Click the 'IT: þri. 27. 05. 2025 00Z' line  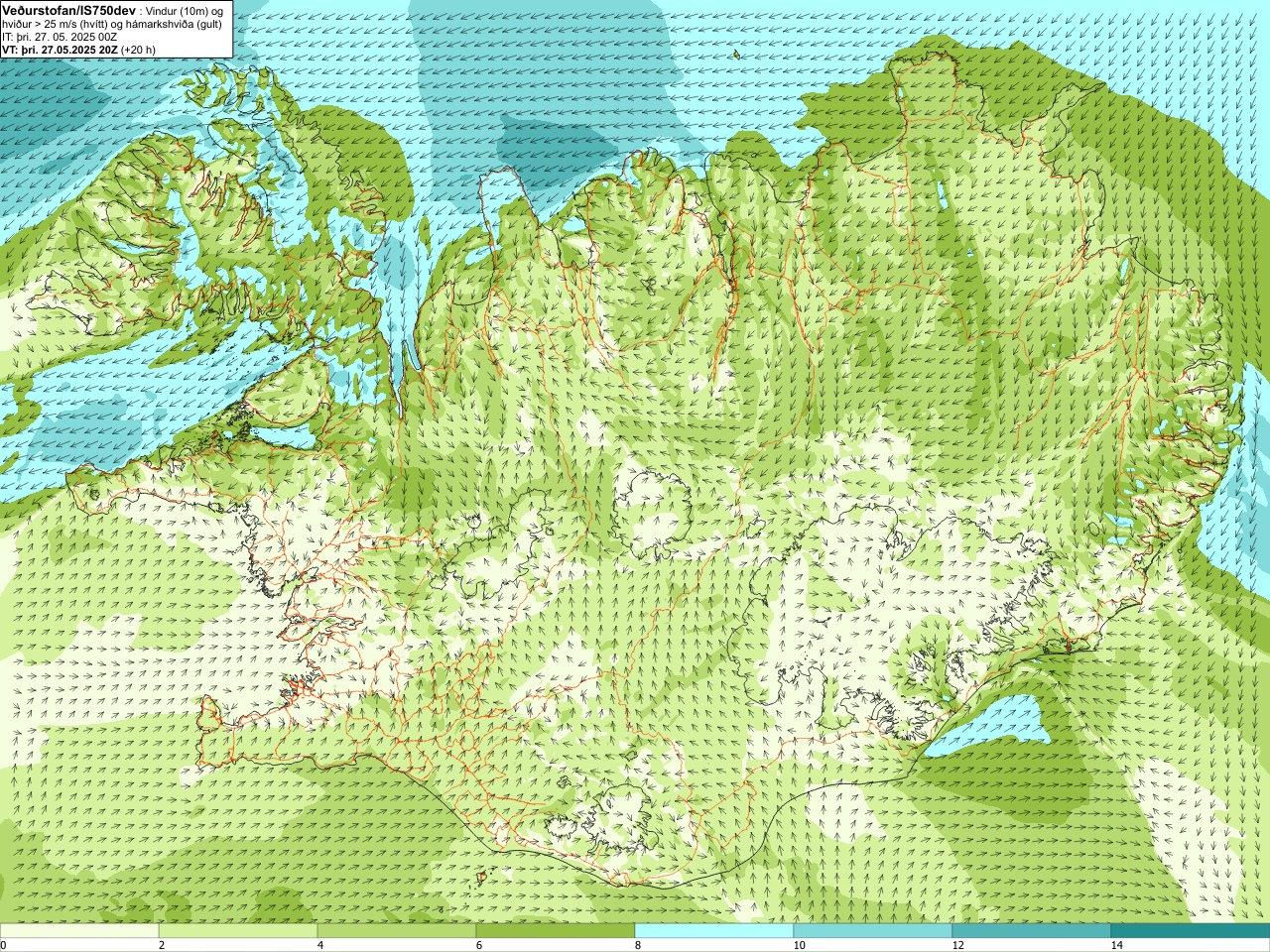(60, 37)
